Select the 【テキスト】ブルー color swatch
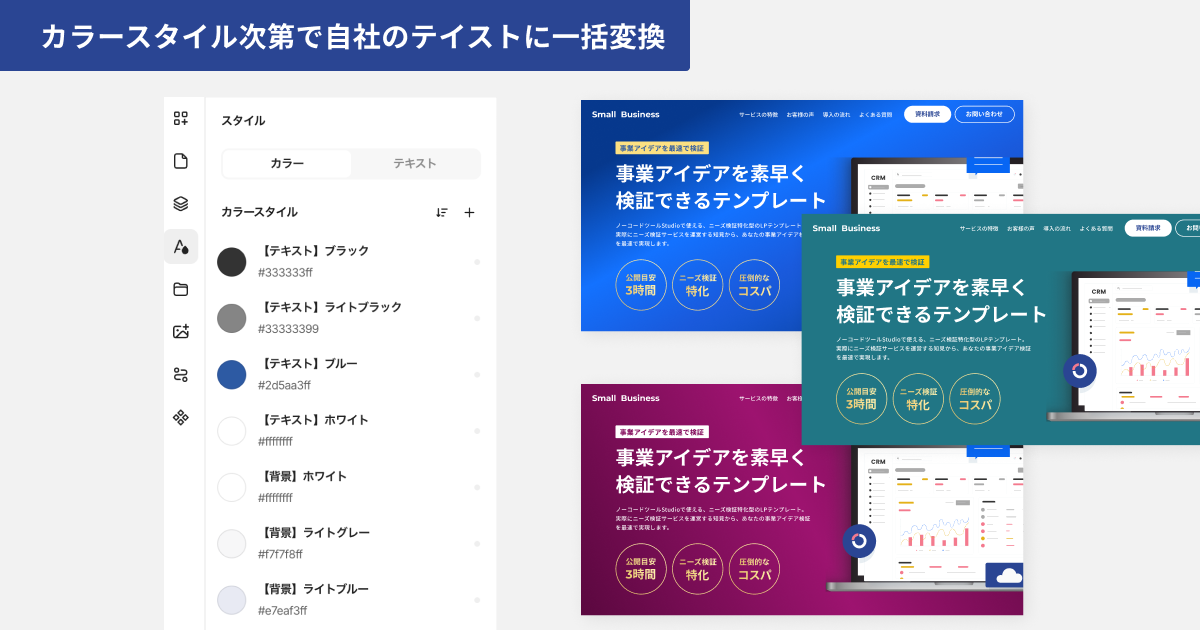This screenshot has height=630, width=1200. (x=232, y=376)
